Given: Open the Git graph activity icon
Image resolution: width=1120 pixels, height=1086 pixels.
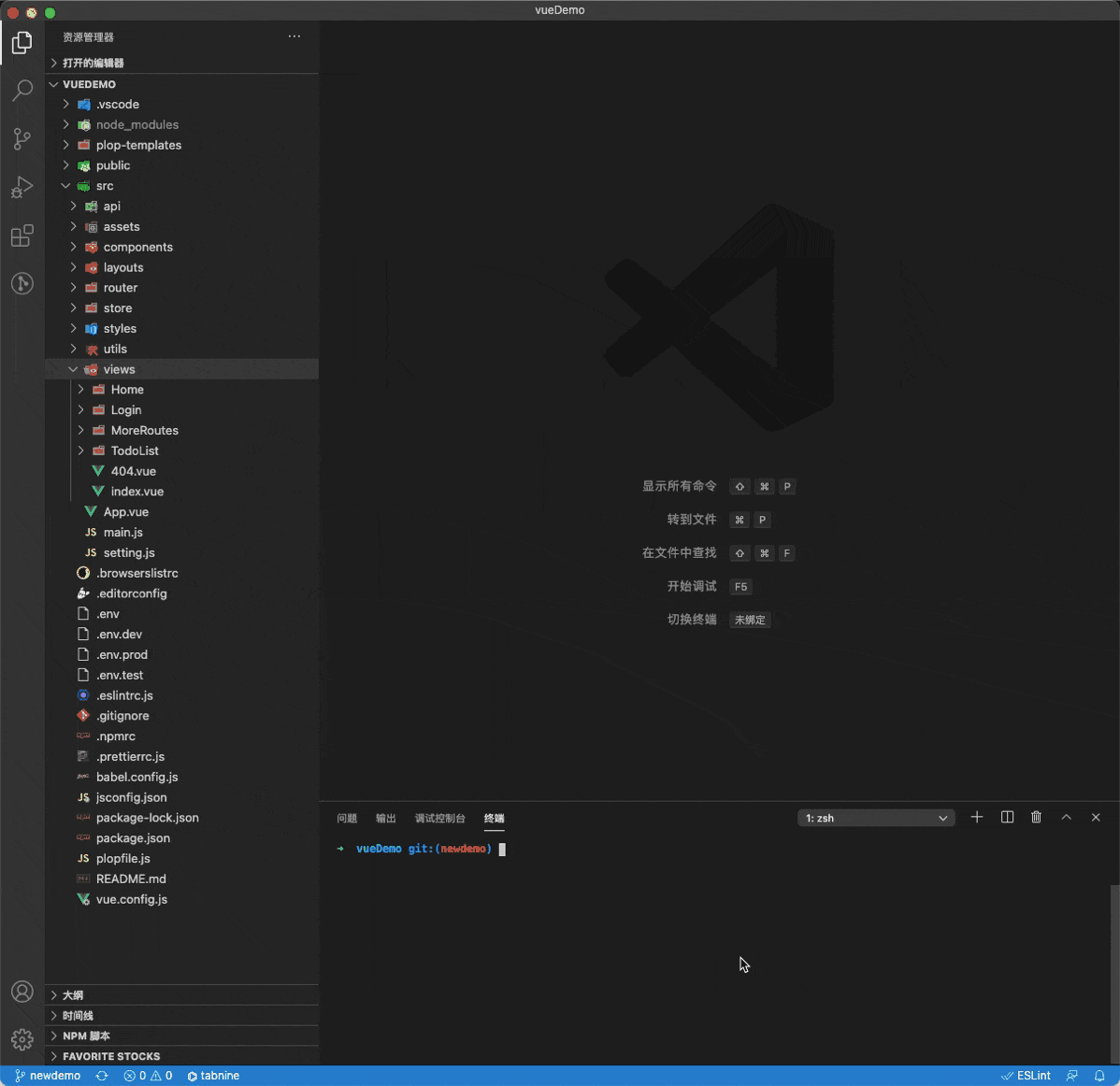Looking at the screenshot, I should pos(22,283).
